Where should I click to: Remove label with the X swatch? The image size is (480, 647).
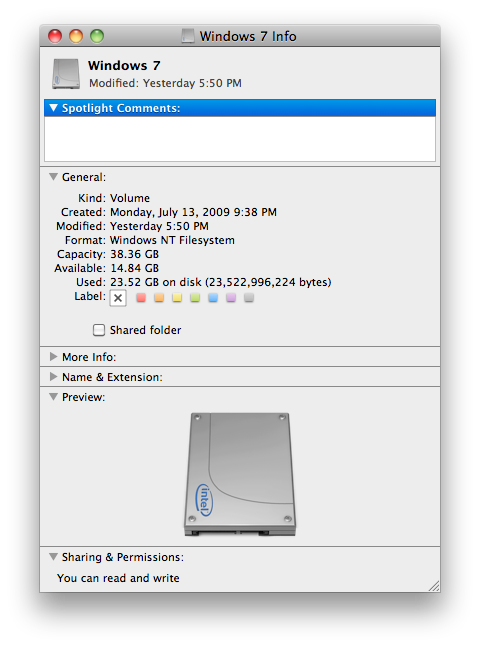(118, 298)
